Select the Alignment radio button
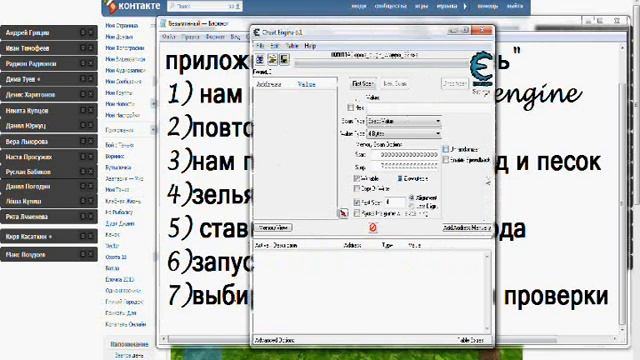Image resolution: width=640 pixels, height=360 pixels. (x=411, y=198)
